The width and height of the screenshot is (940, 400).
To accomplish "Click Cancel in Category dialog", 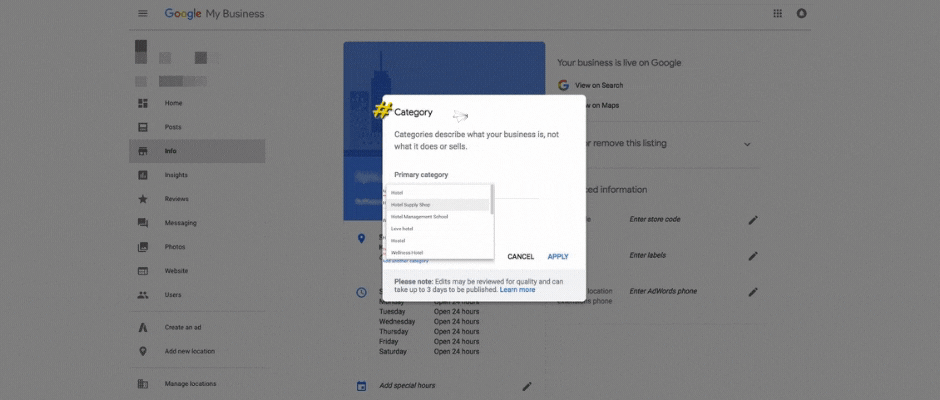I will pos(520,257).
